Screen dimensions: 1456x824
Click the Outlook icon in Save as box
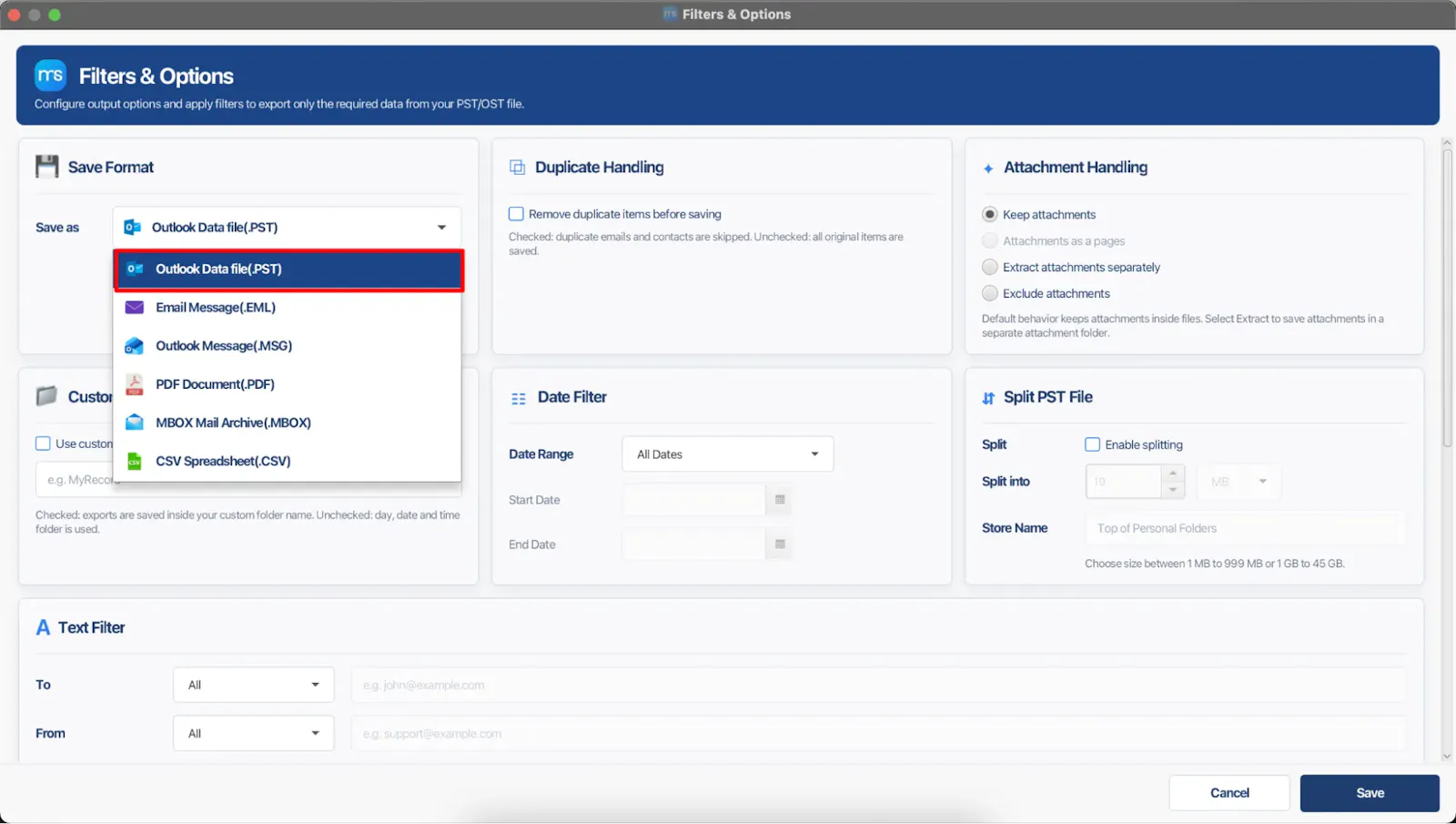pyautogui.click(x=133, y=228)
